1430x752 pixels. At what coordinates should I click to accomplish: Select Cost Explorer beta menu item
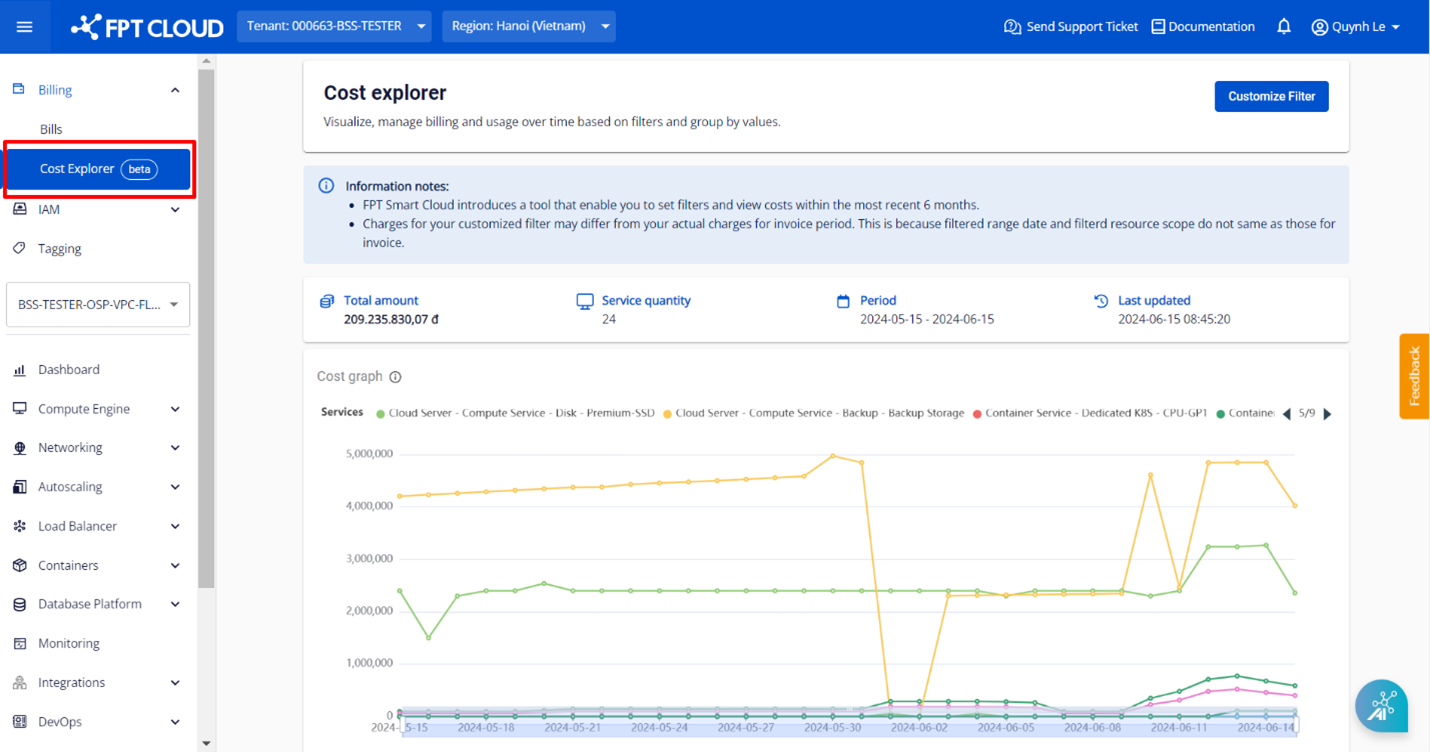coord(98,169)
